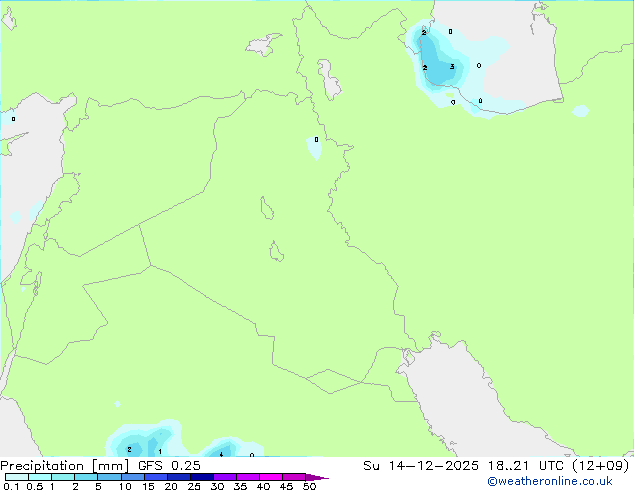Click the purple arrow tip of legend
This screenshot has width=634, height=490.
[x=317, y=477]
